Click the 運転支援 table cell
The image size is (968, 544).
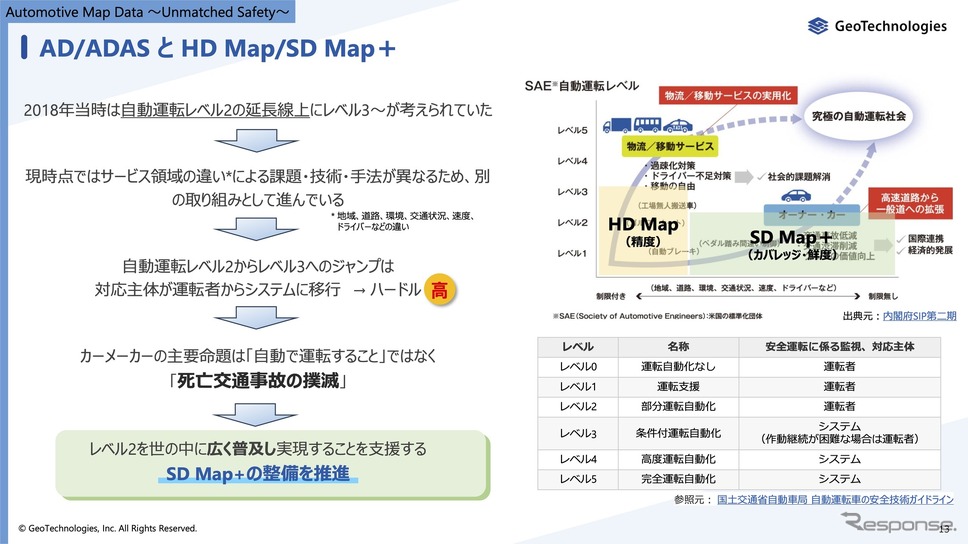click(678, 387)
